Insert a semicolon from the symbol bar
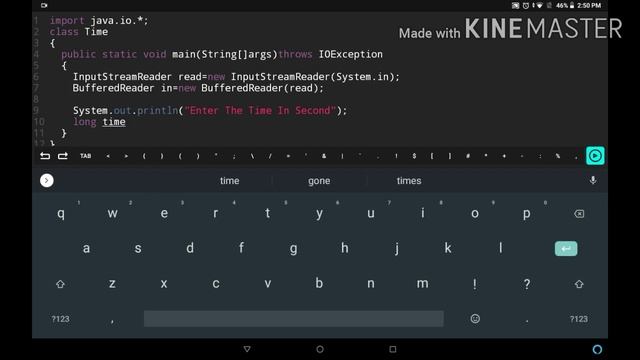640x360 pixels. (234, 156)
